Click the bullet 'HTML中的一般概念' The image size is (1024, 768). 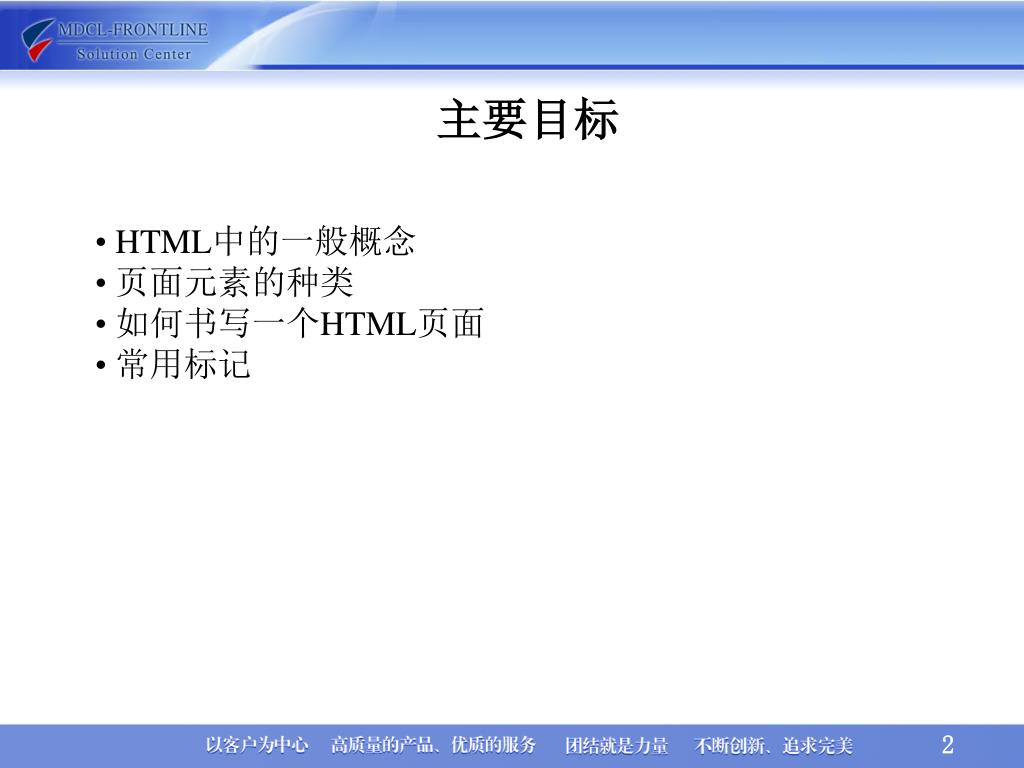coord(265,242)
